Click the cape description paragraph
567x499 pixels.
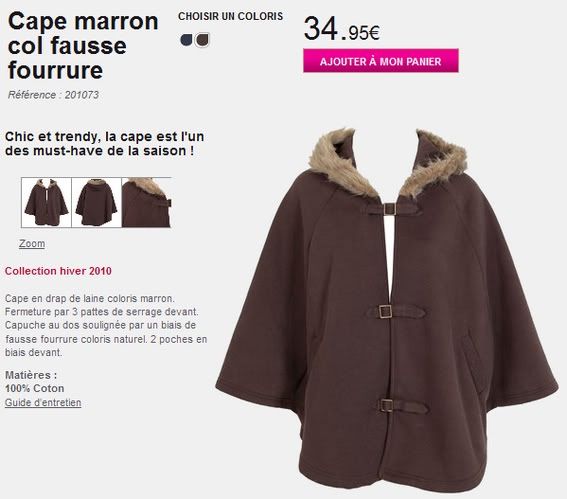click(106, 325)
